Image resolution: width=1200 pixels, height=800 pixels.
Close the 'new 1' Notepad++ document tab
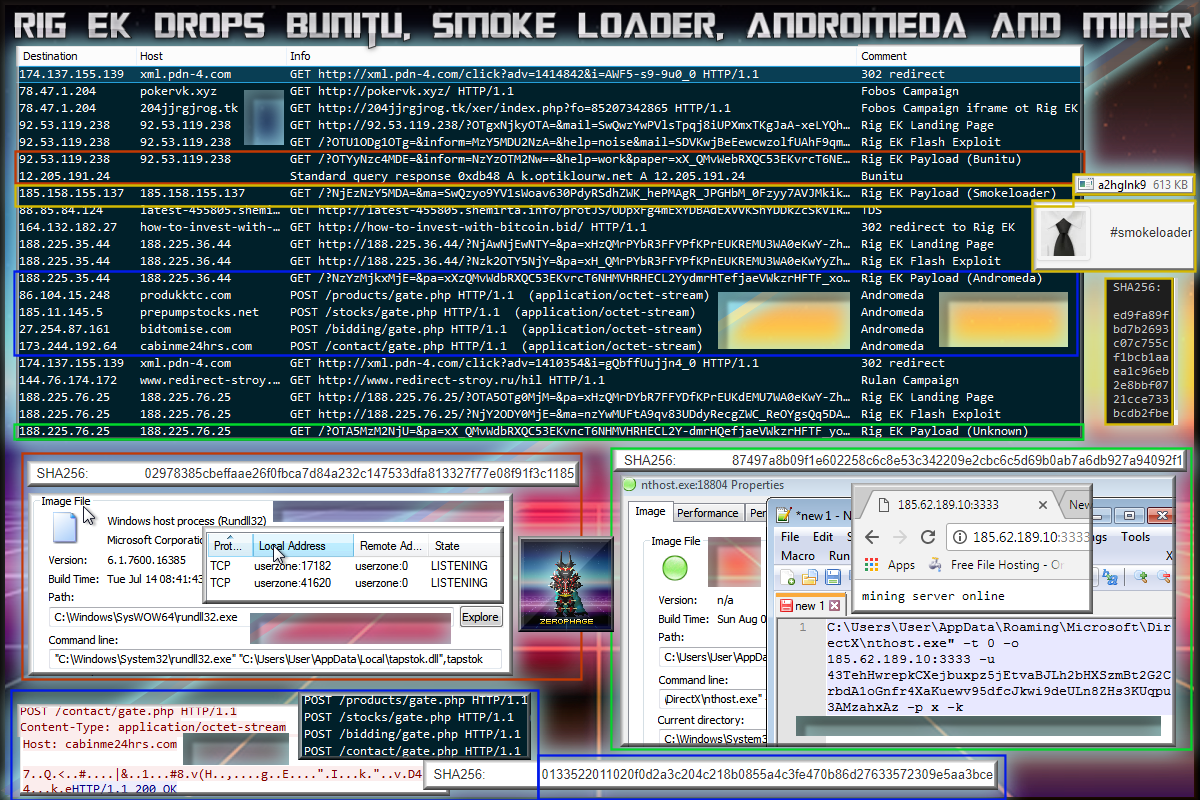pyautogui.click(x=834, y=606)
